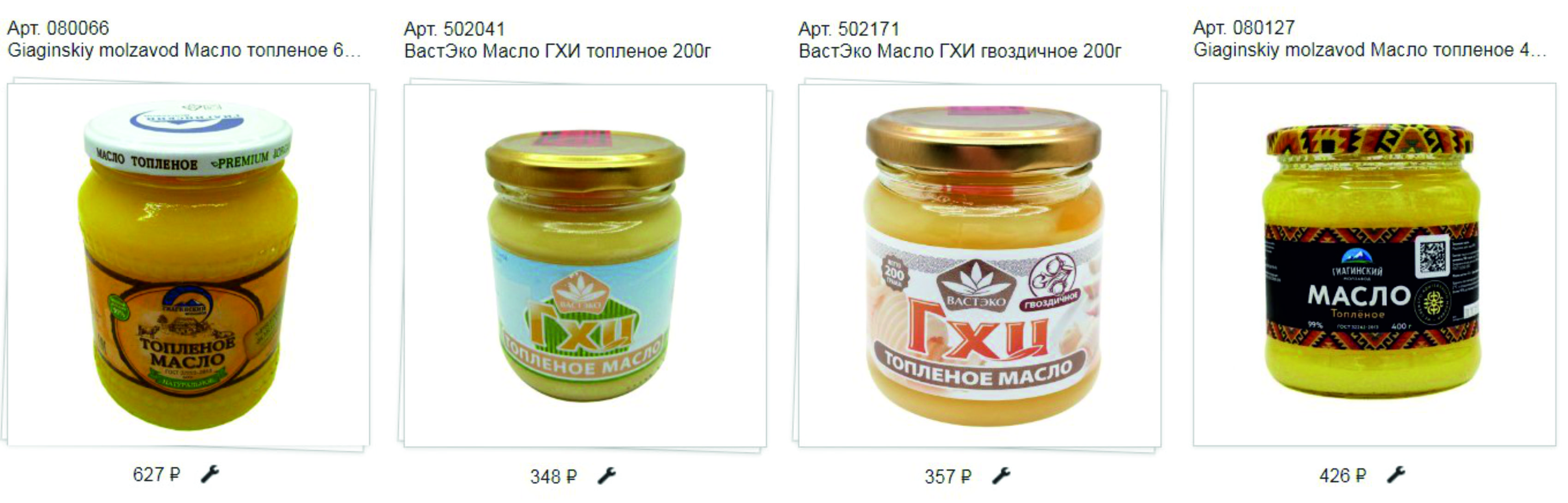
Task: Click the 348 ₽ price
Action: click(553, 476)
